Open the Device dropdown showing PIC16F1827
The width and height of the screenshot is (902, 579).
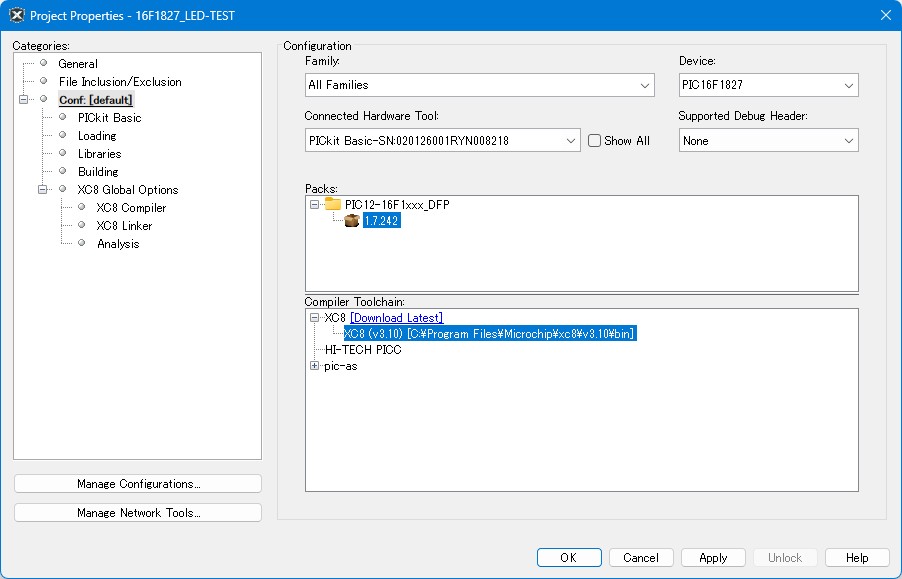[x=768, y=86]
